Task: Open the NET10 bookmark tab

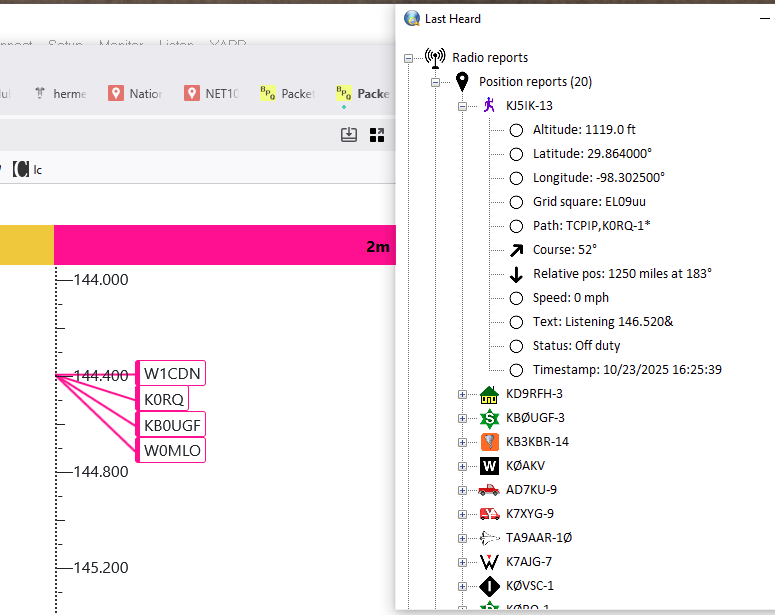Action: (212, 93)
